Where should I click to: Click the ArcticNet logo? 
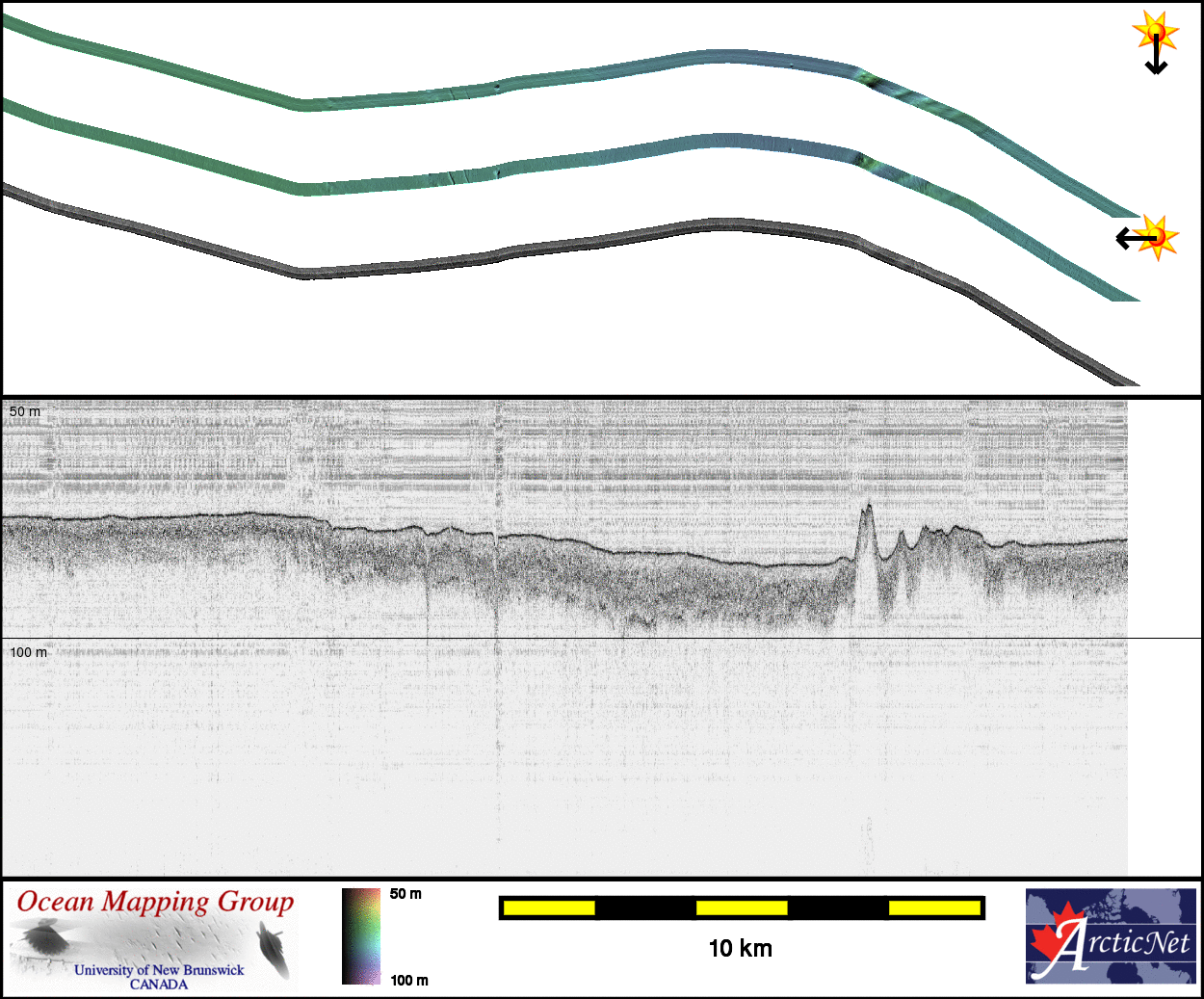point(1111,935)
